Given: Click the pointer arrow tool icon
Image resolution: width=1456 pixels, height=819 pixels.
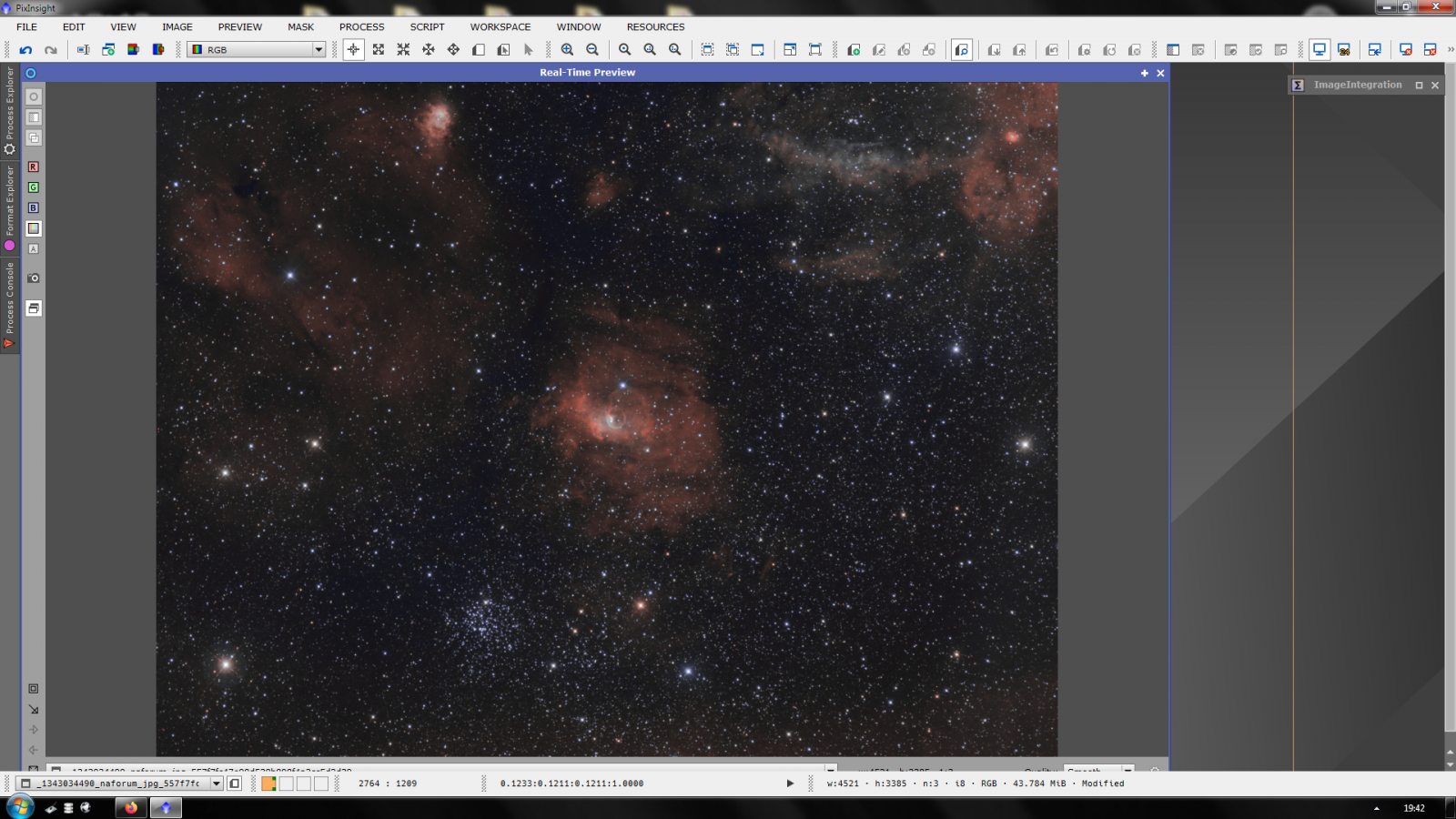Looking at the screenshot, I should click(x=529, y=50).
